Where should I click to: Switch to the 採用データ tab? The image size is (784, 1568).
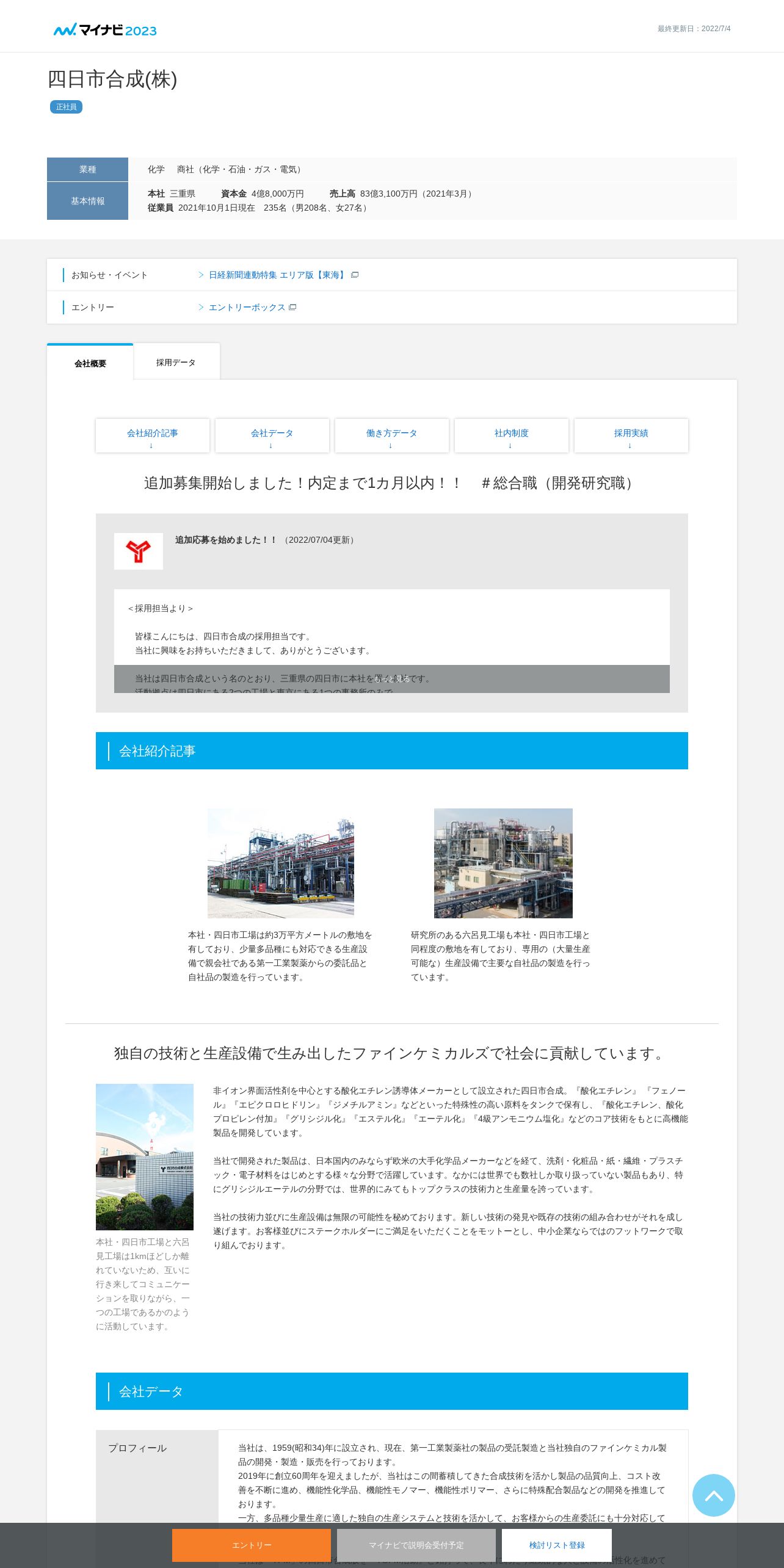click(176, 362)
